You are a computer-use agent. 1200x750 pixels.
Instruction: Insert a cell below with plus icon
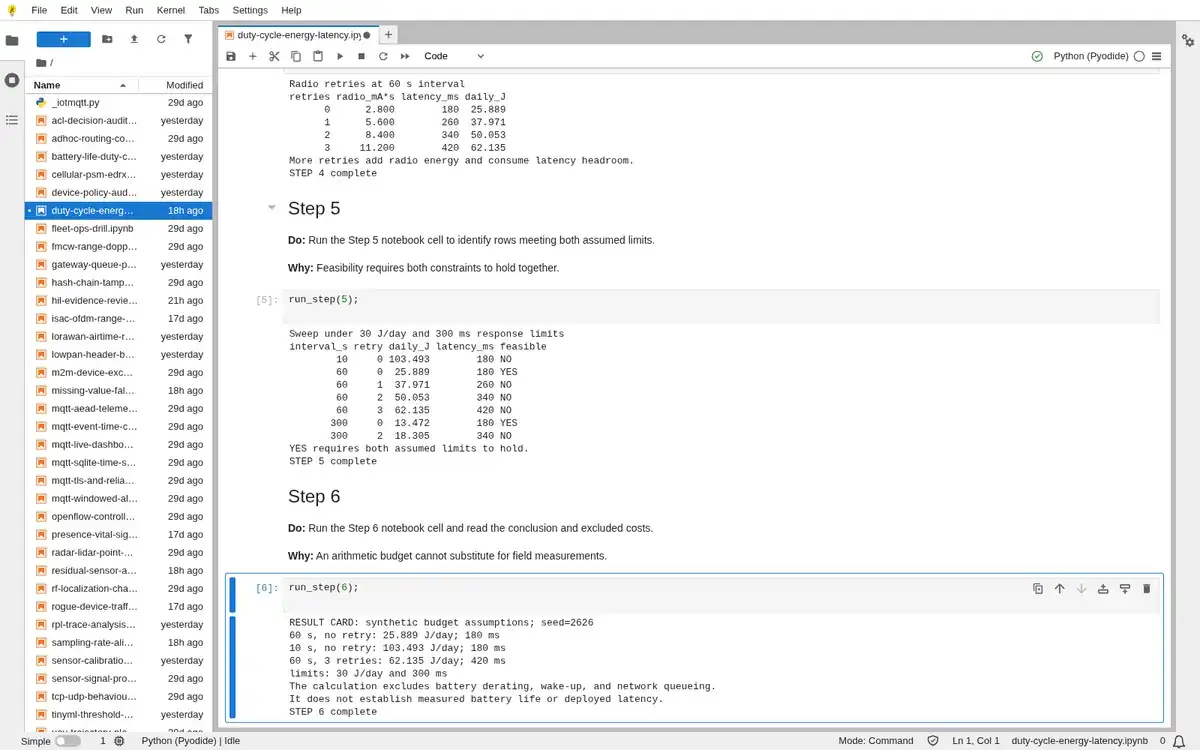coord(253,56)
